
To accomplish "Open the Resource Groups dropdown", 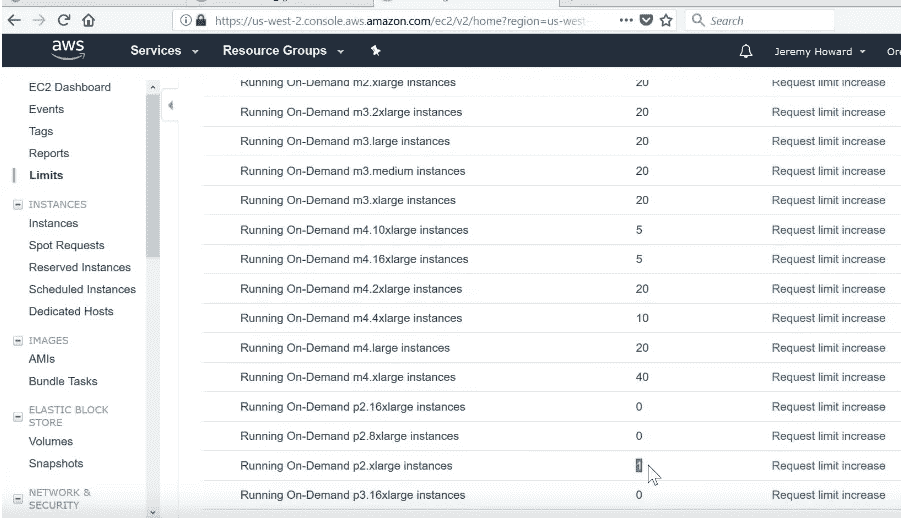I will click(283, 51).
